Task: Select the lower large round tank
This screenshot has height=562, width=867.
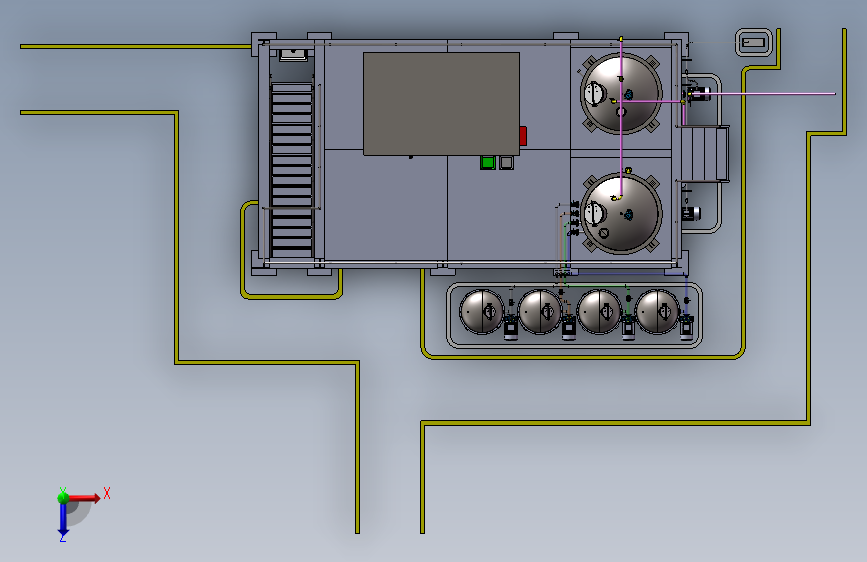Action: tap(621, 213)
